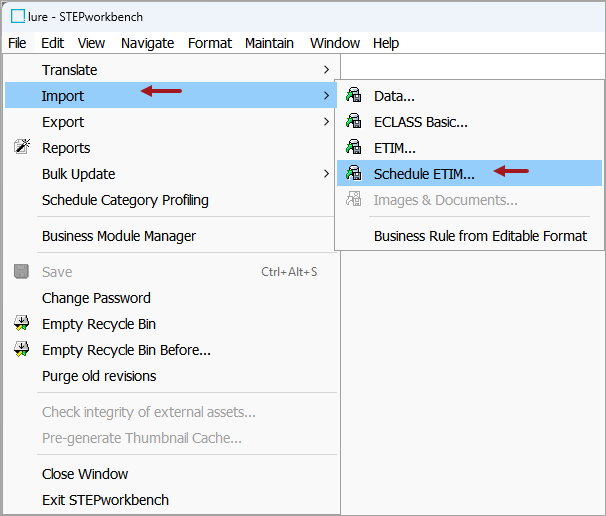The width and height of the screenshot is (606, 516).
Task: Click Images & Documents... submenu entry
Action: pyautogui.click(x=469, y=200)
